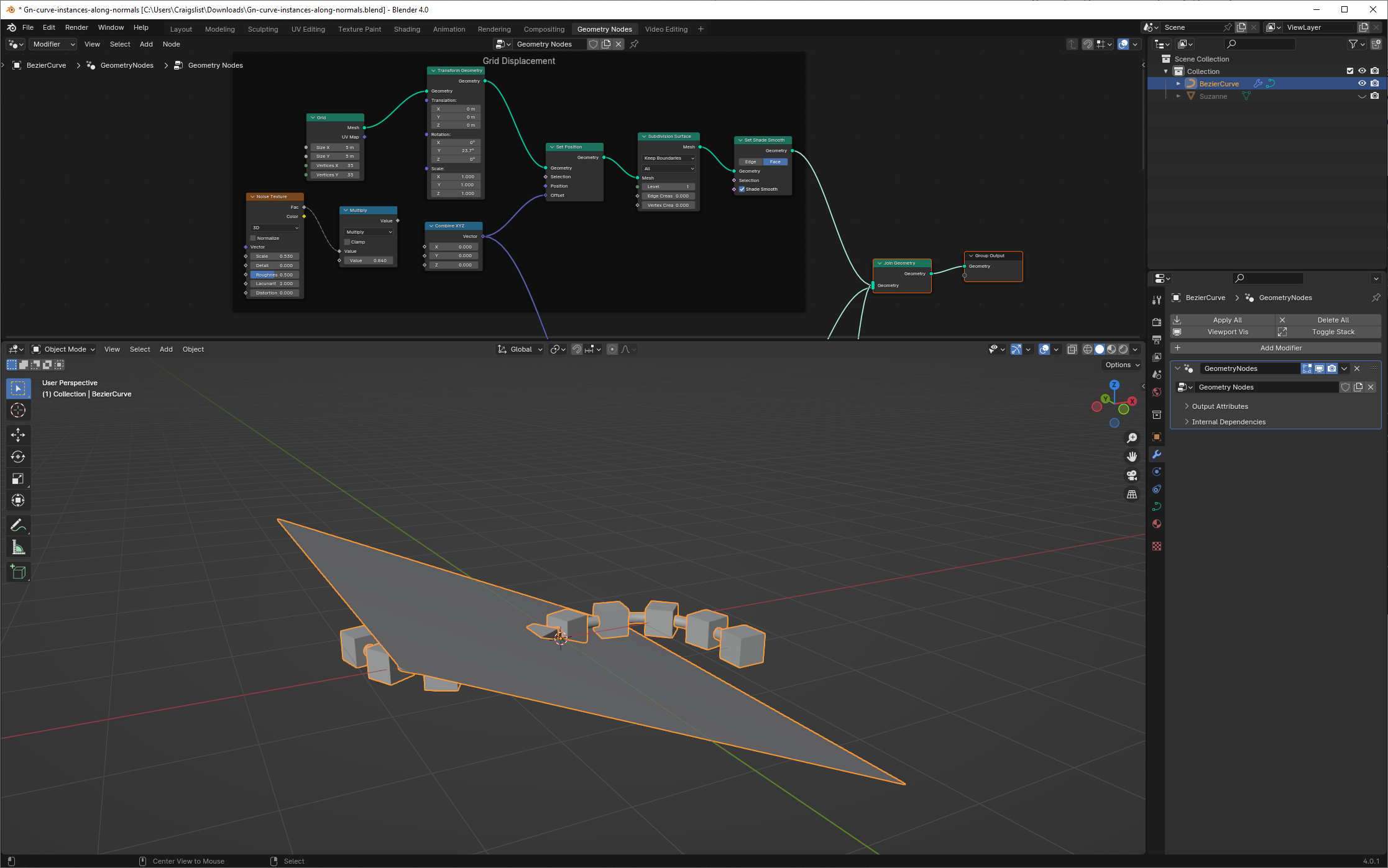
Task: Open the Object Constraints properties tab
Action: tap(1157, 489)
